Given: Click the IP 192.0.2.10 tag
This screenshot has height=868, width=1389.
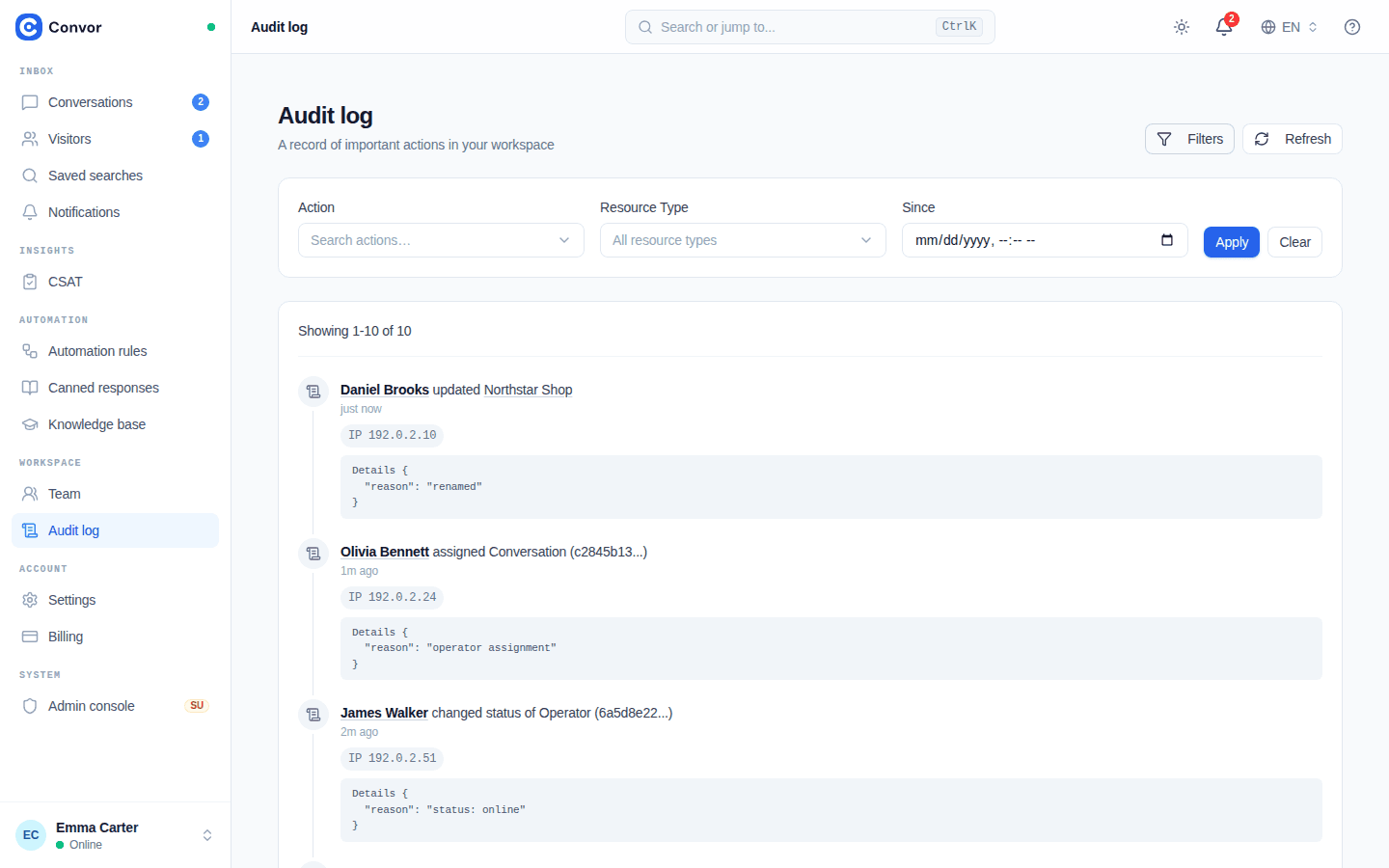Looking at the screenshot, I should click(392, 435).
